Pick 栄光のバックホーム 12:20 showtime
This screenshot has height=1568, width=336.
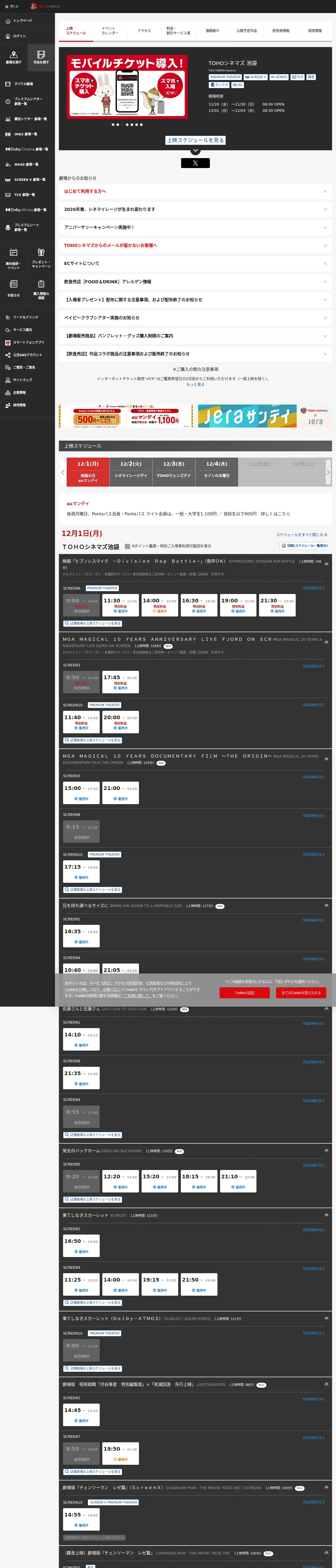120,1181
